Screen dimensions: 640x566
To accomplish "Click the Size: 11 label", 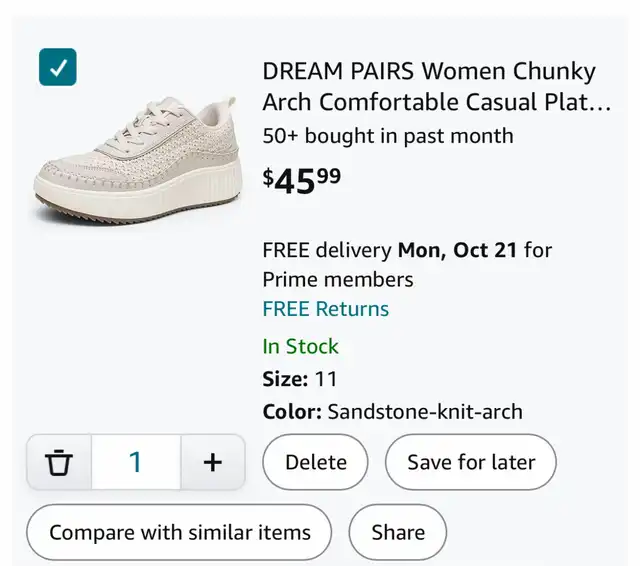I will (300, 379).
